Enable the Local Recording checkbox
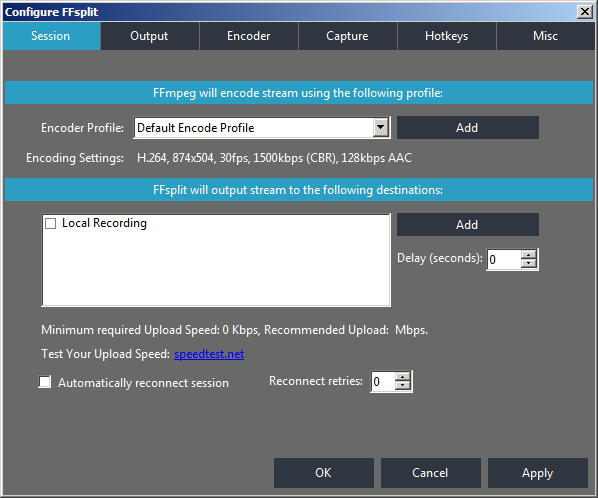 51,223
